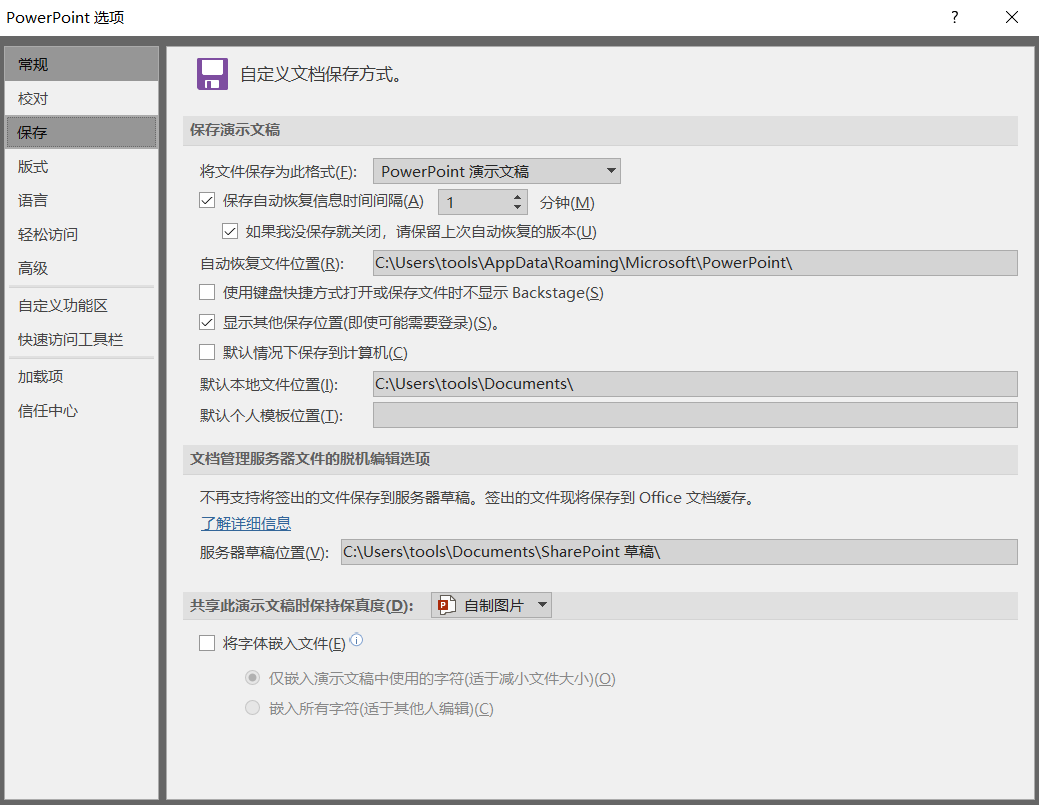The width and height of the screenshot is (1039, 805).
Task: Check 将字体嵌入文件 option
Action: click(x=207, y=643)
